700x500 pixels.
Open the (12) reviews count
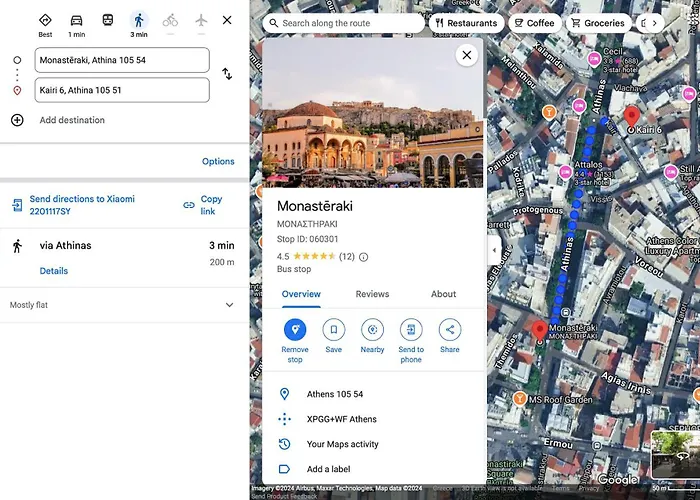[346, 257]
